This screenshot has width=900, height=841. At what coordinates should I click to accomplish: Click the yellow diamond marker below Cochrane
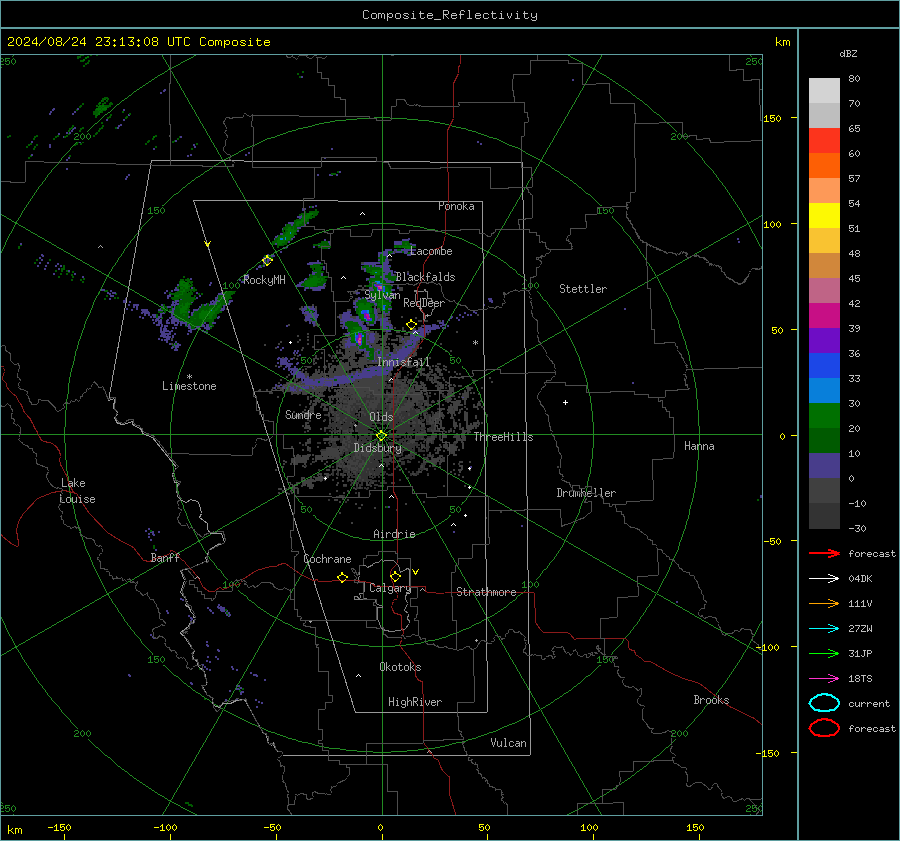tap(343, 577)
